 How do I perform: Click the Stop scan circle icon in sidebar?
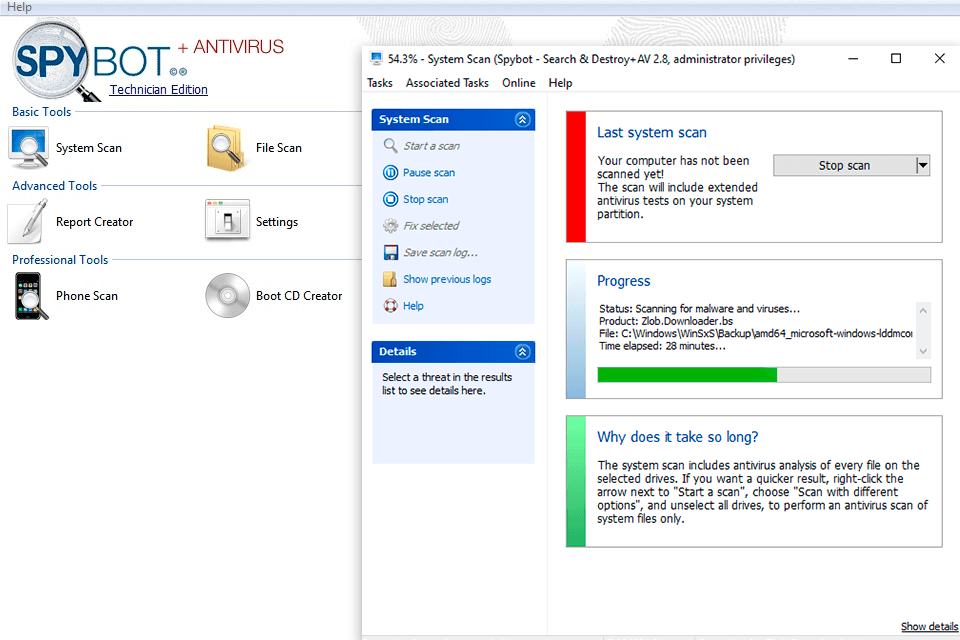point(390,199)
